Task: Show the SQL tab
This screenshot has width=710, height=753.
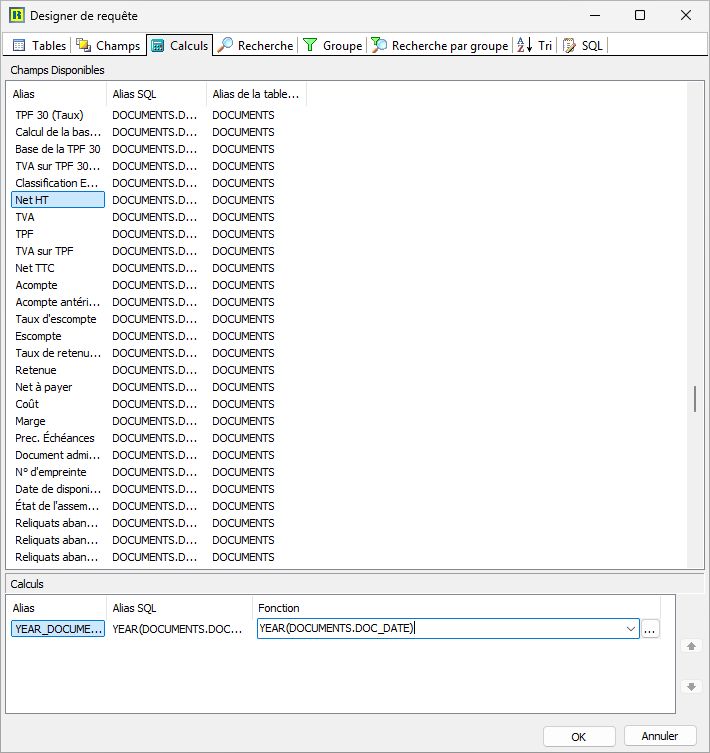Action: (x=582, y=46)
